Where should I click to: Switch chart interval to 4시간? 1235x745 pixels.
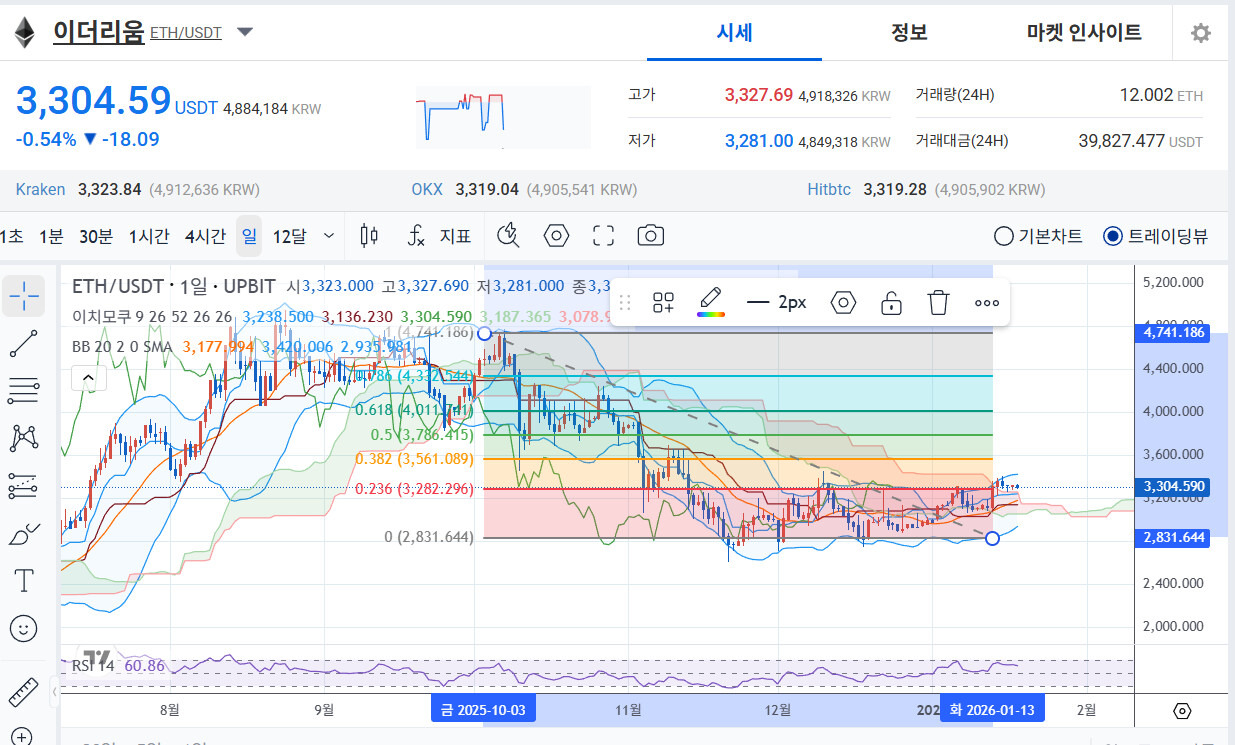(x=205, y=237)
